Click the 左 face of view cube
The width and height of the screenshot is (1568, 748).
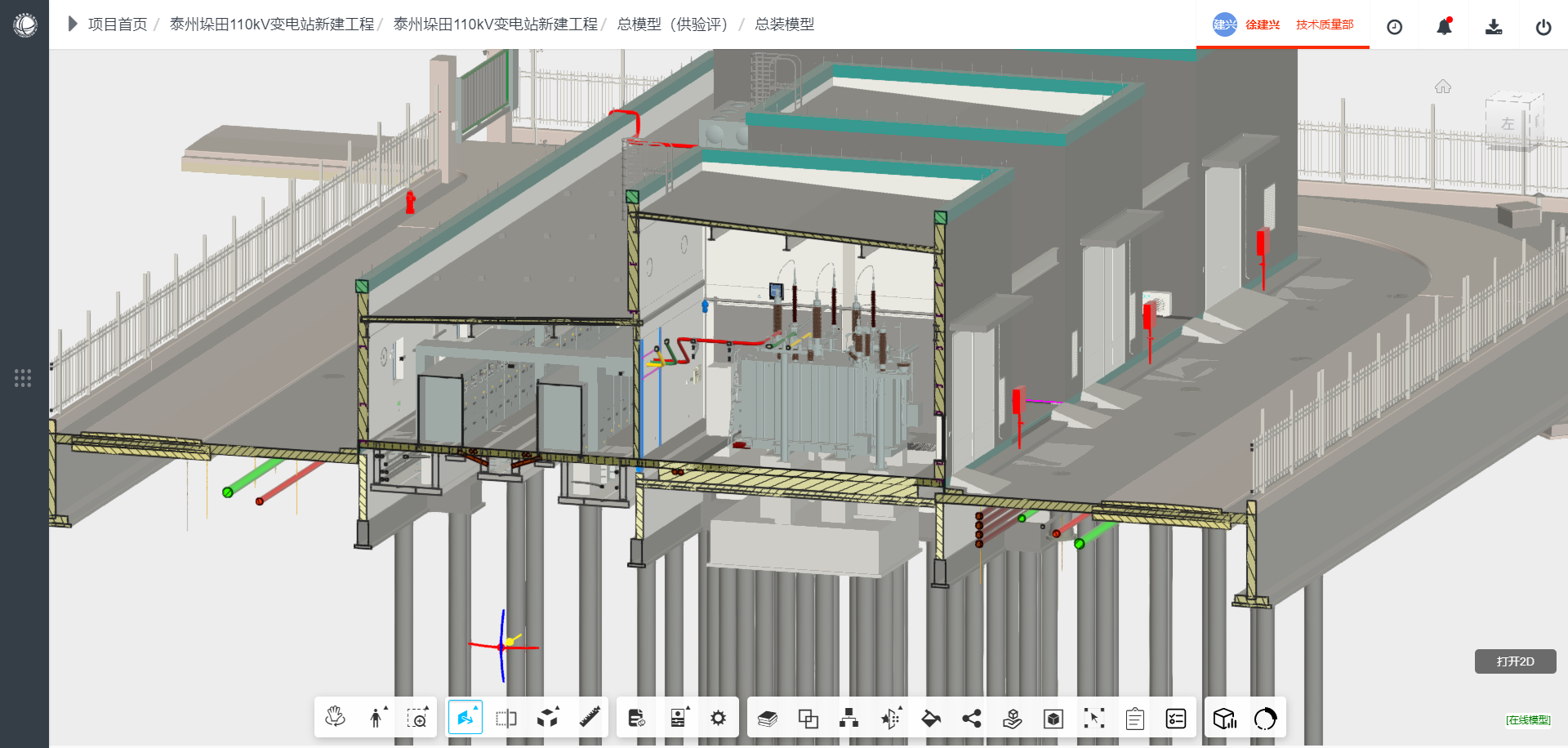pyautogui.click(x=1508, y=124)
